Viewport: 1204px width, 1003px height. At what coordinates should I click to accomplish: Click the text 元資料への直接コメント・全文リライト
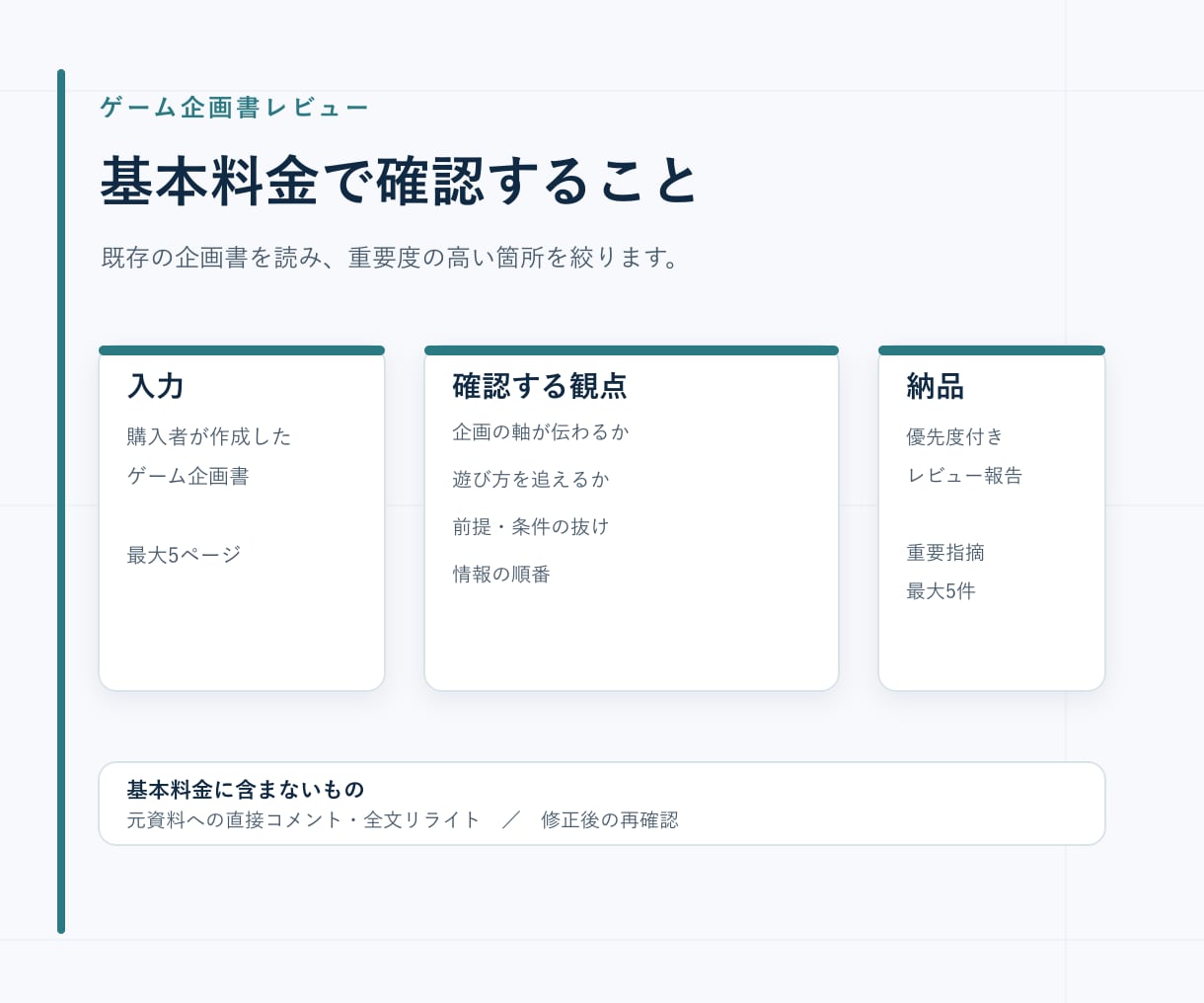click(x=304, y=819)
